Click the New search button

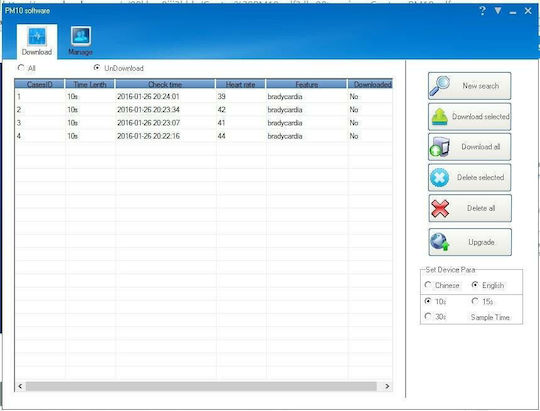469,86
